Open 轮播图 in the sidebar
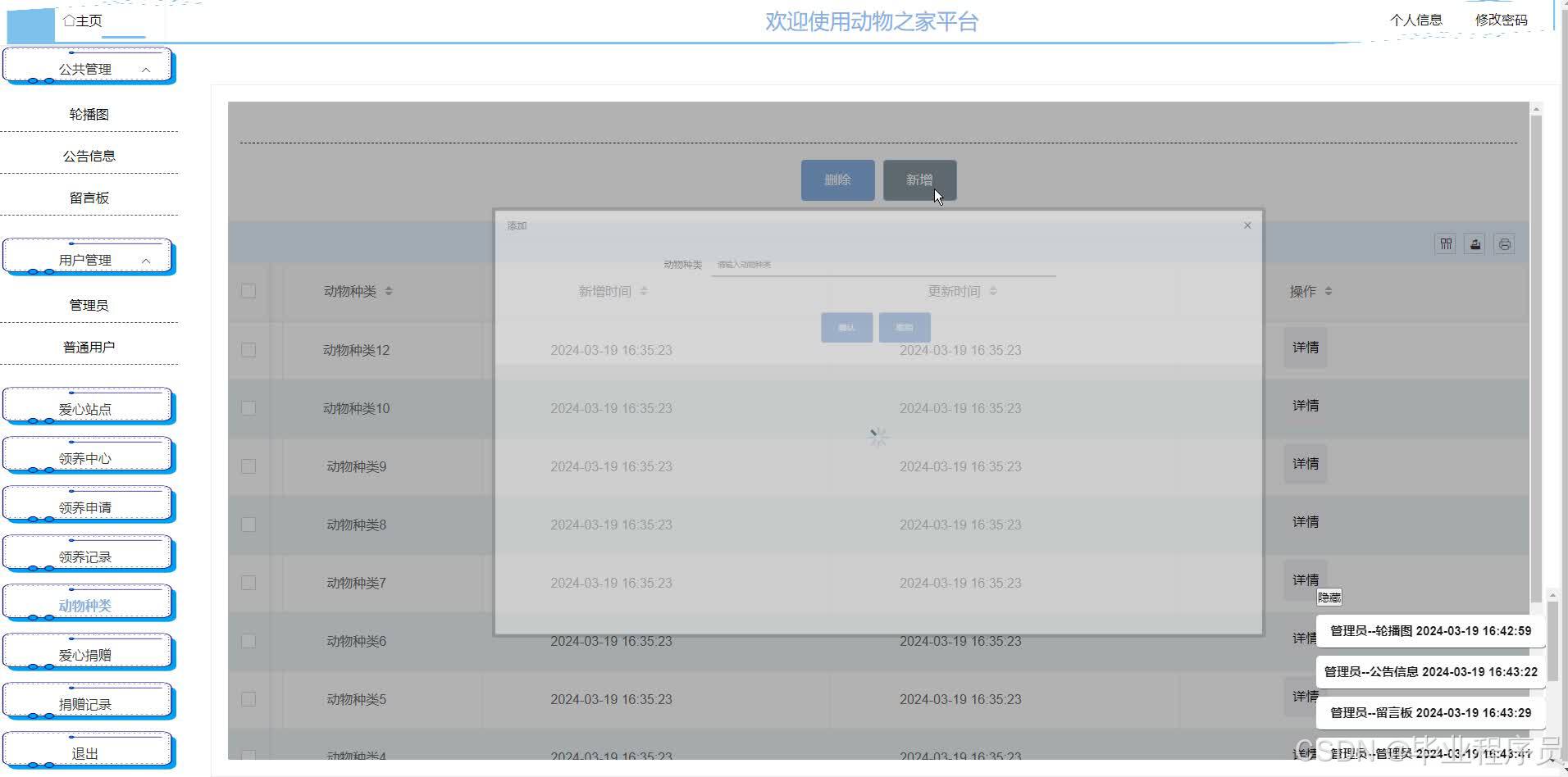The height and width of the screenshot is (777, 1568). click(89, 114)
